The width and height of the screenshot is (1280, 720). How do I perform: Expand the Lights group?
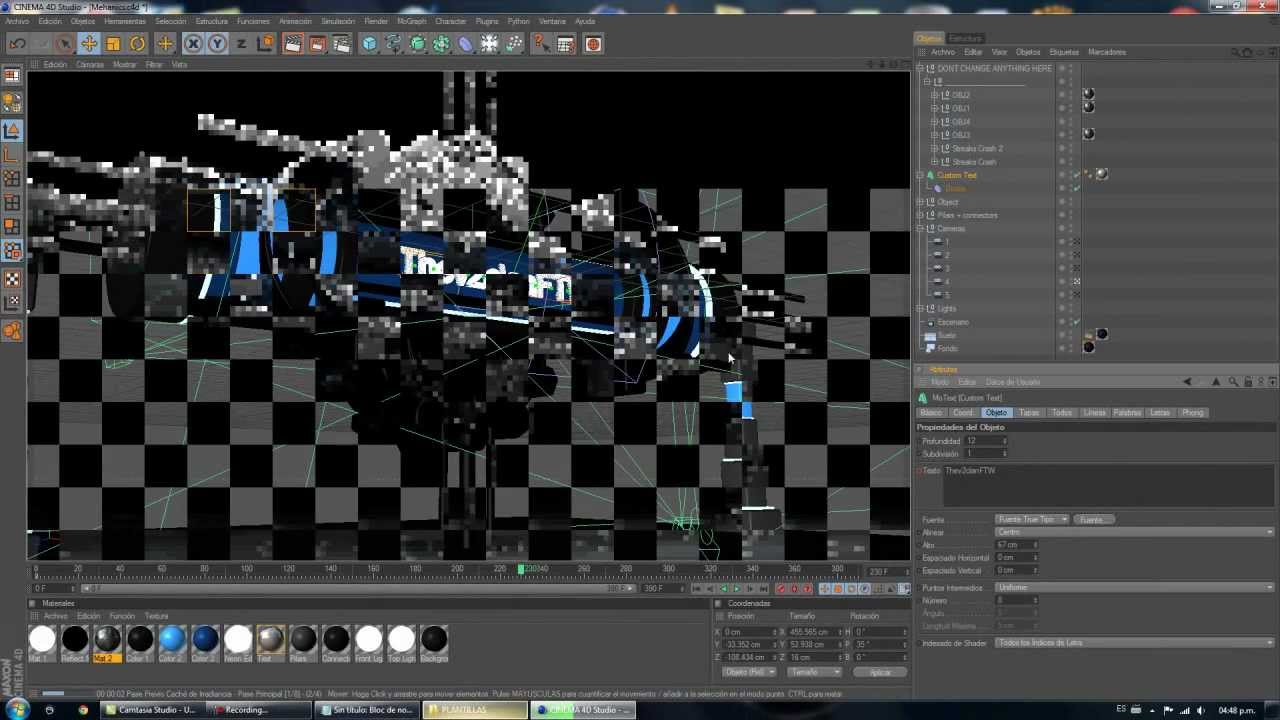(920, 308)
